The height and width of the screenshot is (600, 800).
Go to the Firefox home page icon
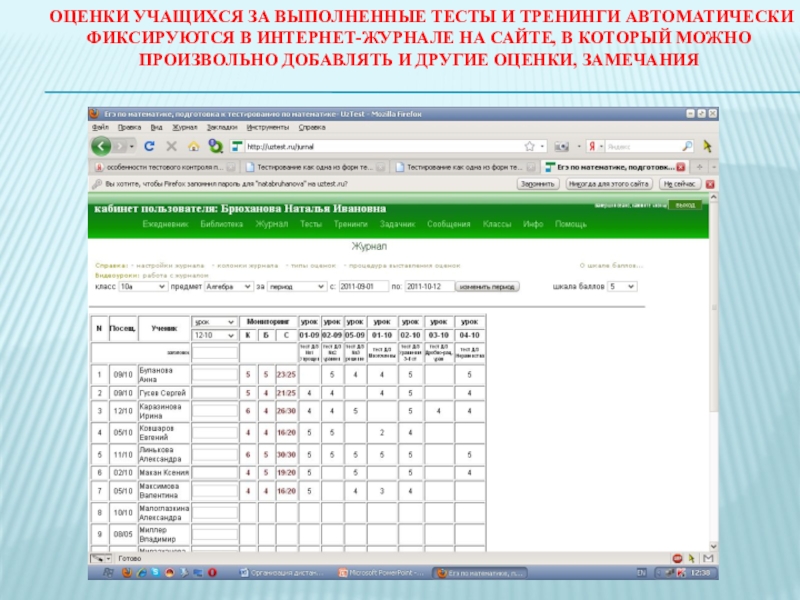click(193, 146)
